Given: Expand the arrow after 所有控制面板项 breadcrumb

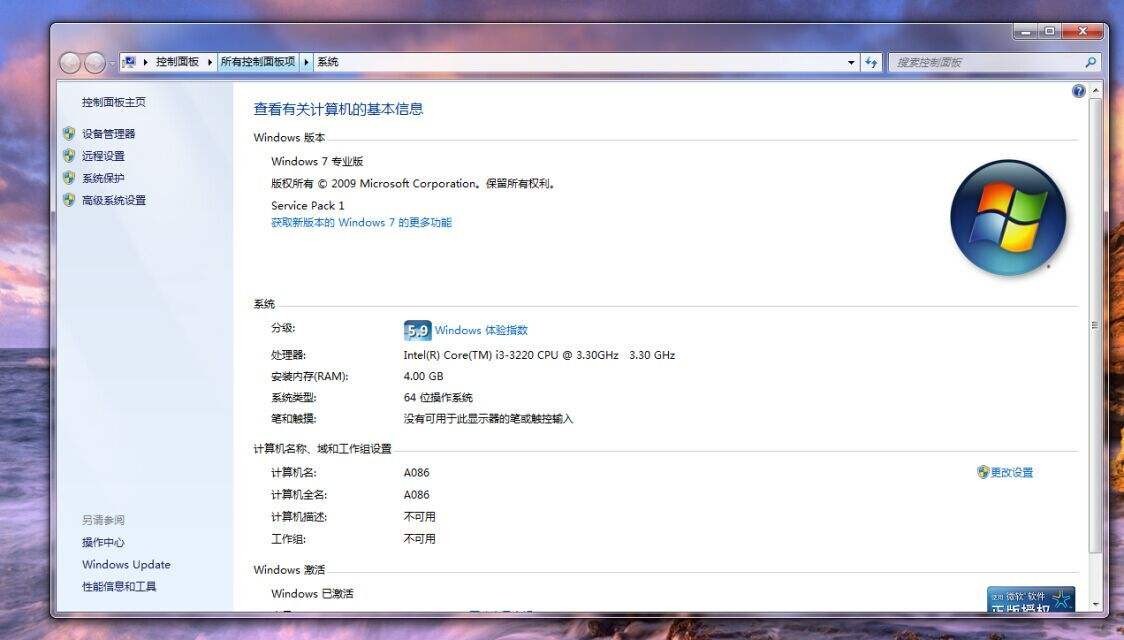Looking at the screenshot, I should [x=306, y=62].
